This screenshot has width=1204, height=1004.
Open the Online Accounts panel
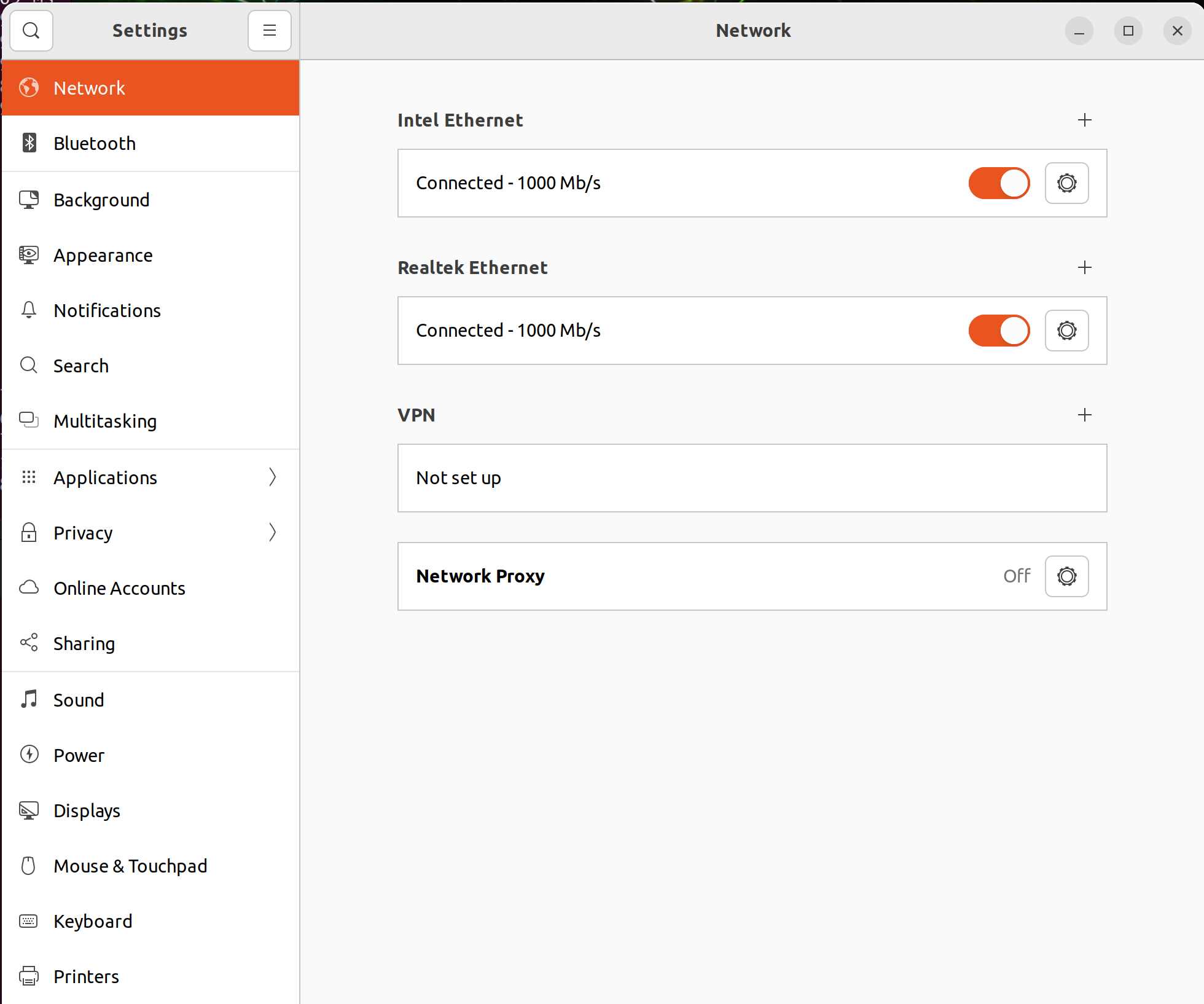[119, 588]
